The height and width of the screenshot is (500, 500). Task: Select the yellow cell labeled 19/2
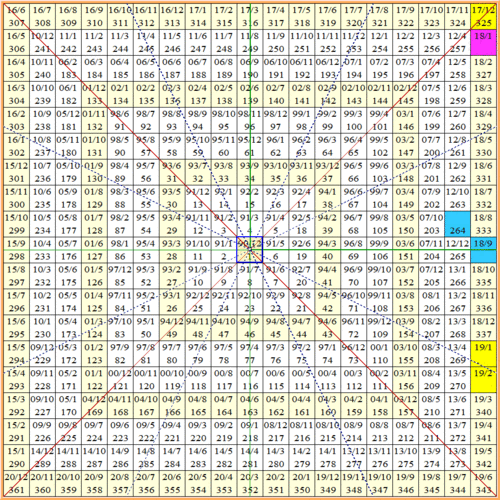483,380
